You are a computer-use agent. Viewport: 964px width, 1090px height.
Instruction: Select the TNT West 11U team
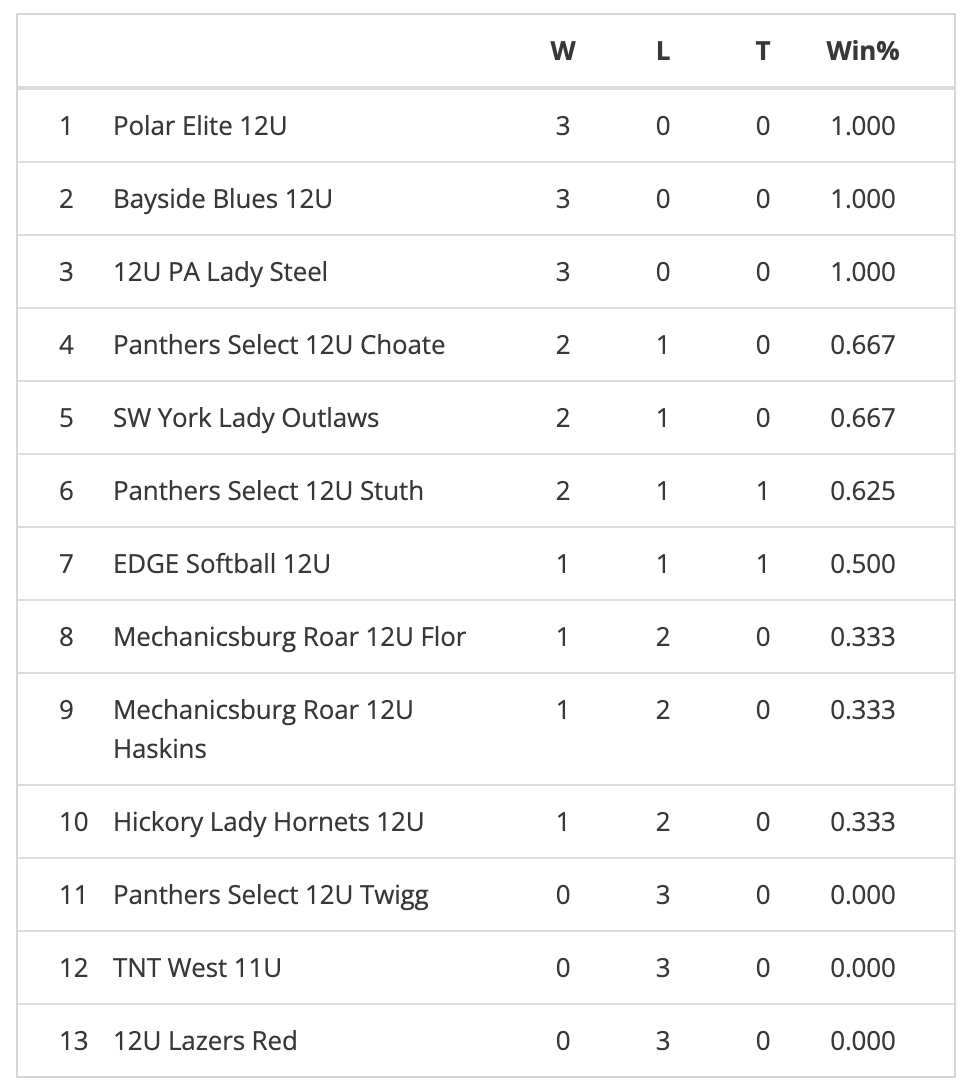click(197, 968)
